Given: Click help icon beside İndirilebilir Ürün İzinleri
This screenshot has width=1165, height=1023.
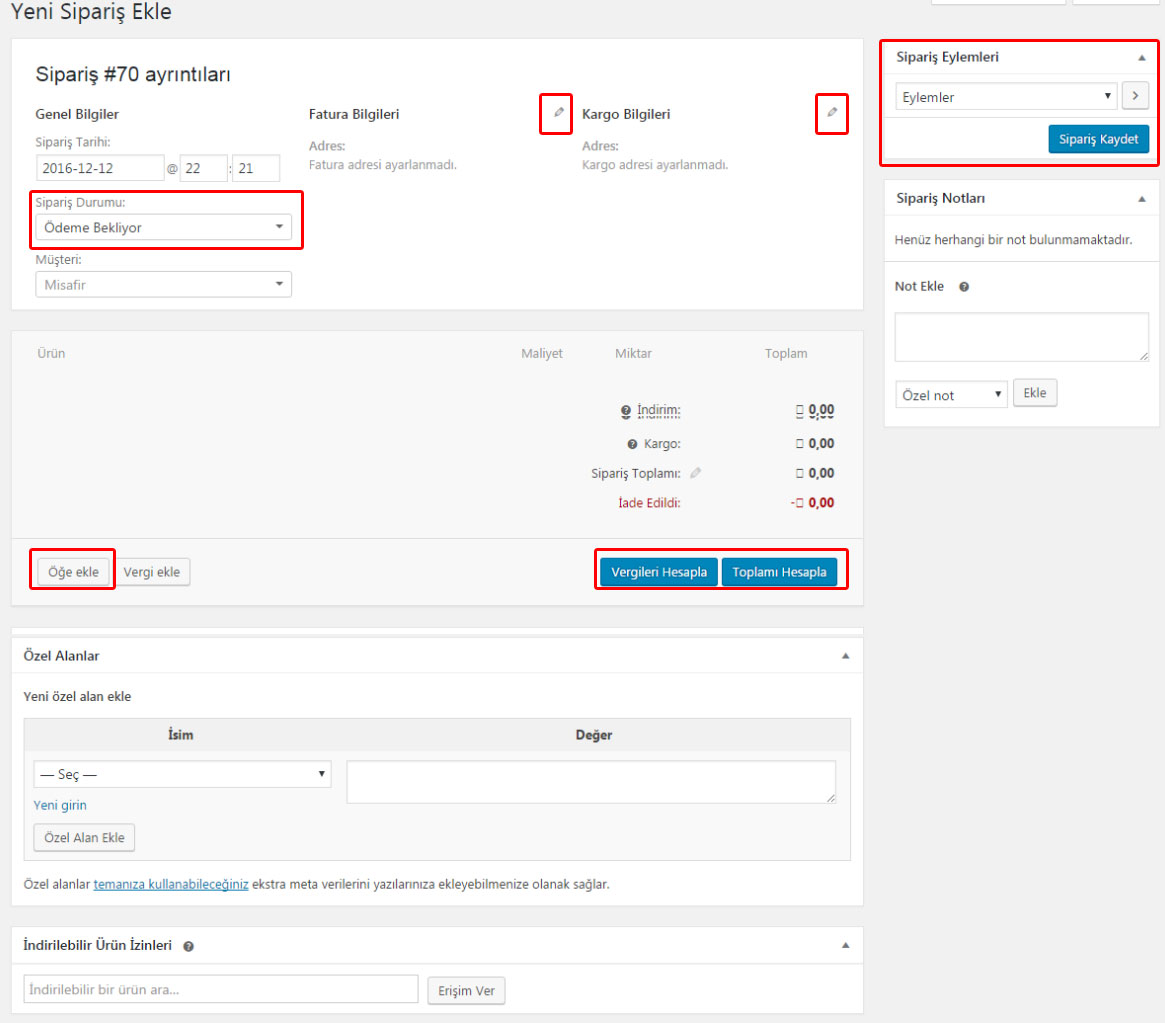Looking at the screenshot, I should coord(189,946).
